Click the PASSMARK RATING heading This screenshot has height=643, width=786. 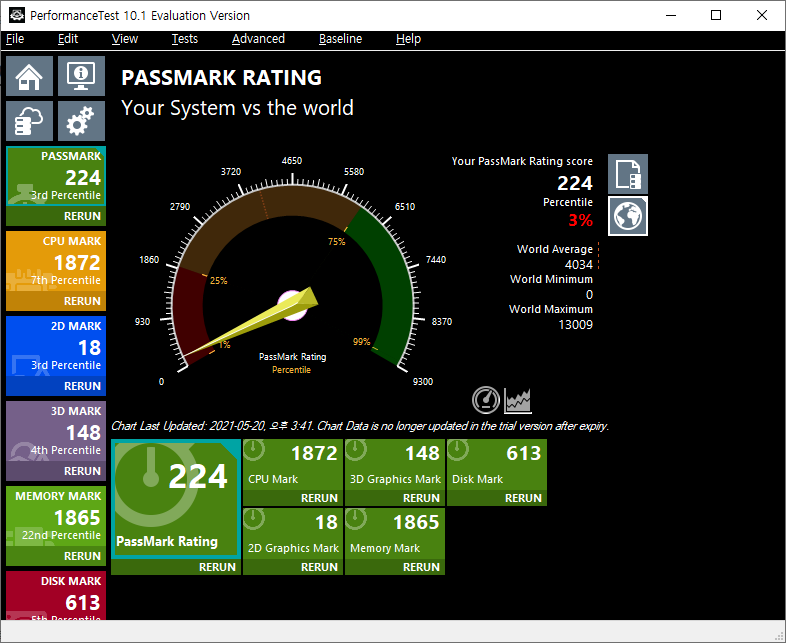(x=222, y=78)
